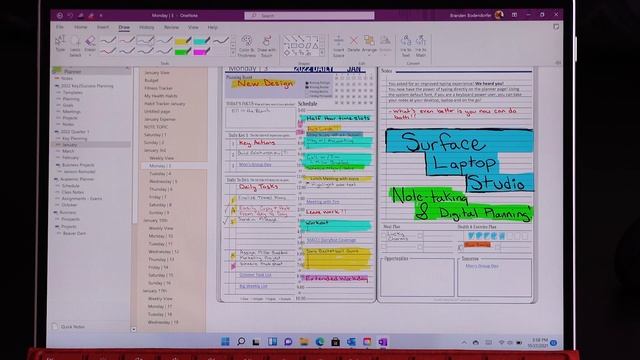Switch to the Home ribbon tab
Screen dimensions: 640x360
[80, 27]
